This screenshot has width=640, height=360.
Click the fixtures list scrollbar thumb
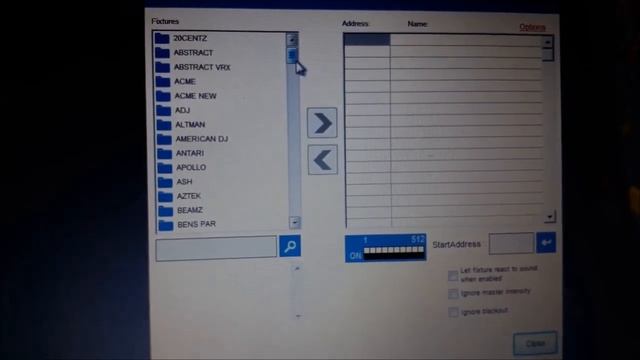292,55
